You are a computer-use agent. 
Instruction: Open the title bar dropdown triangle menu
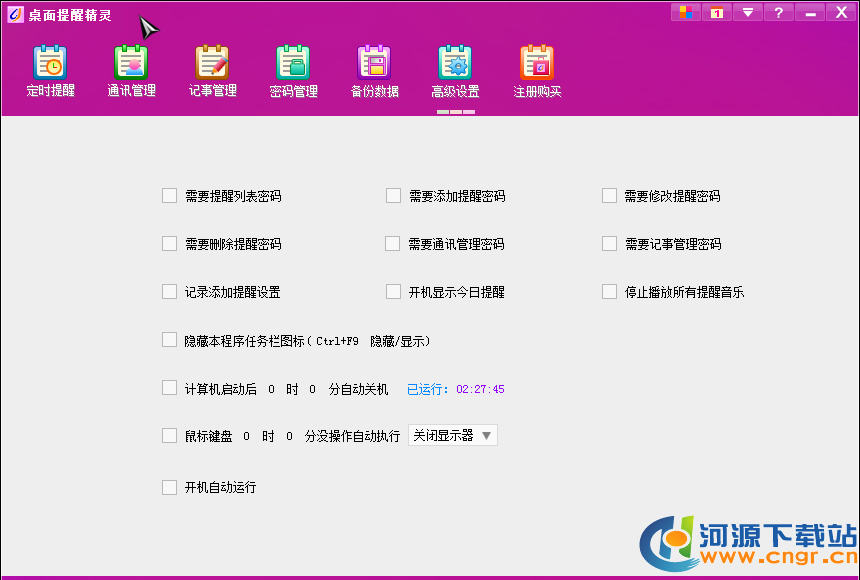tap(748, 12)
